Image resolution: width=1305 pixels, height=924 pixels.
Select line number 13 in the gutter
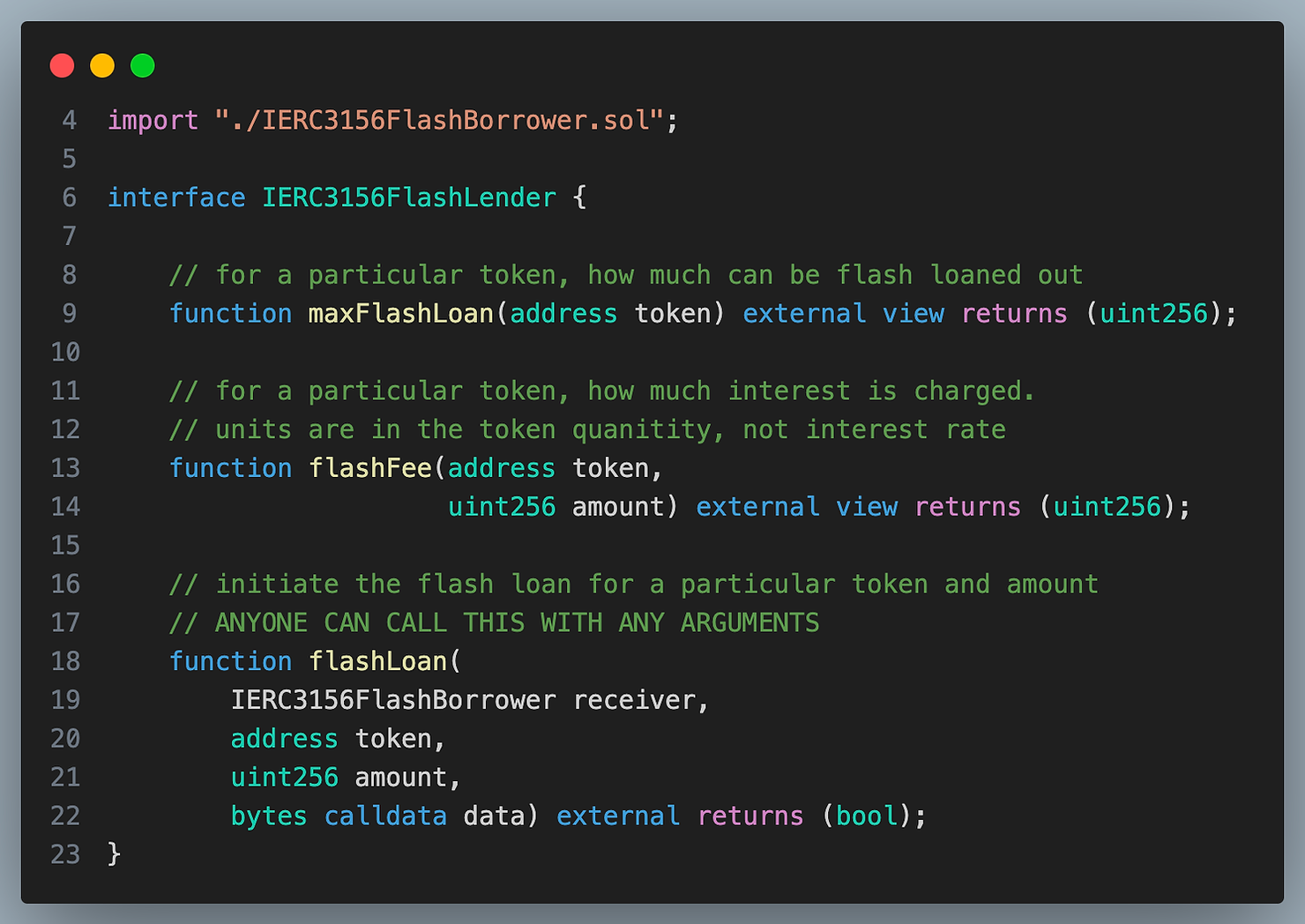coord(65,468)
